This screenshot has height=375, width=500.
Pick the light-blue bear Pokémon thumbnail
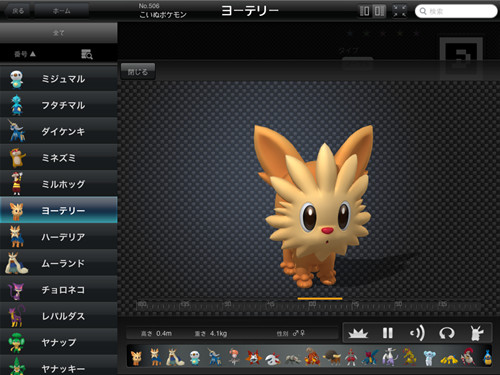(429, 358)
